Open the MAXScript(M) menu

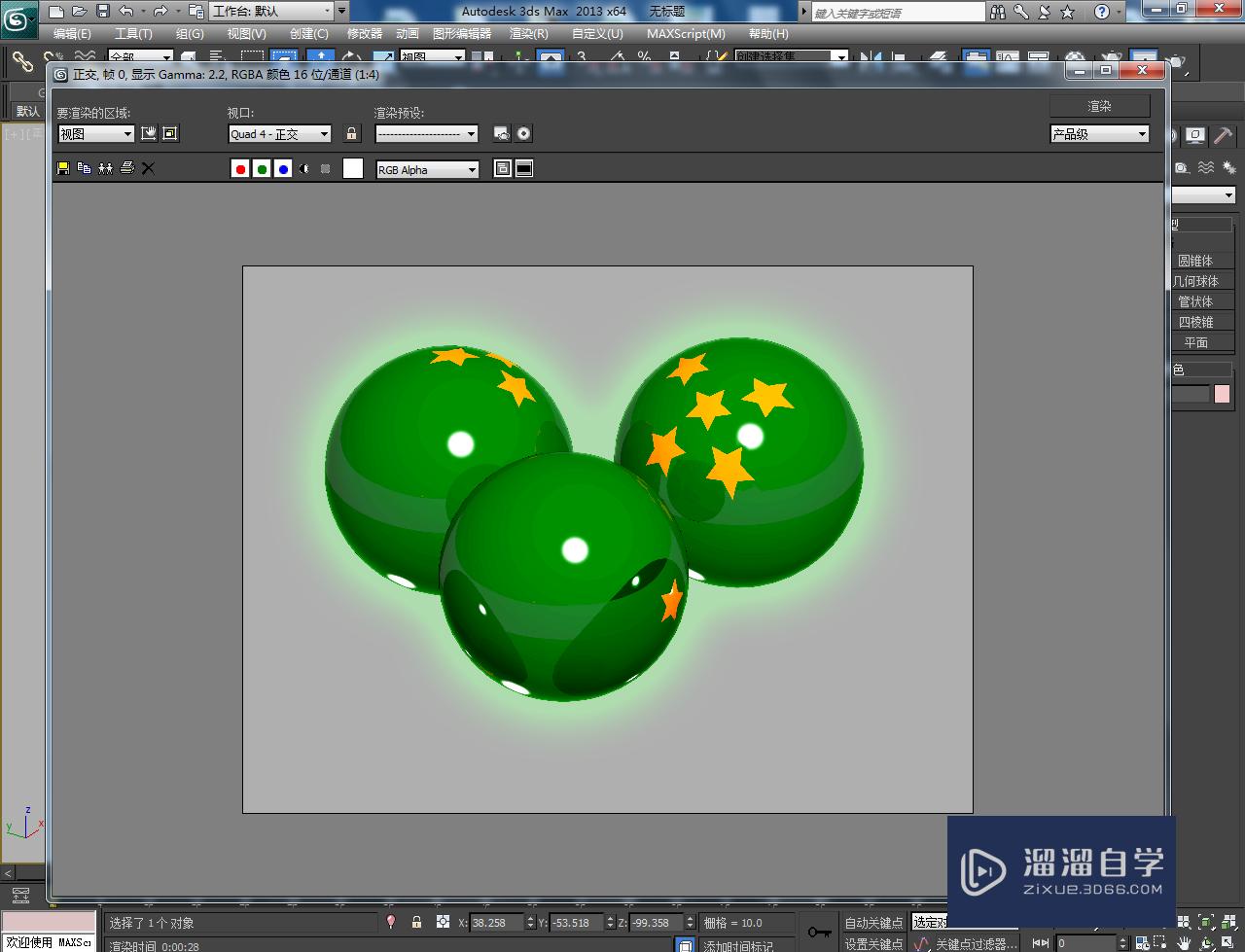[x=686, y=34]
